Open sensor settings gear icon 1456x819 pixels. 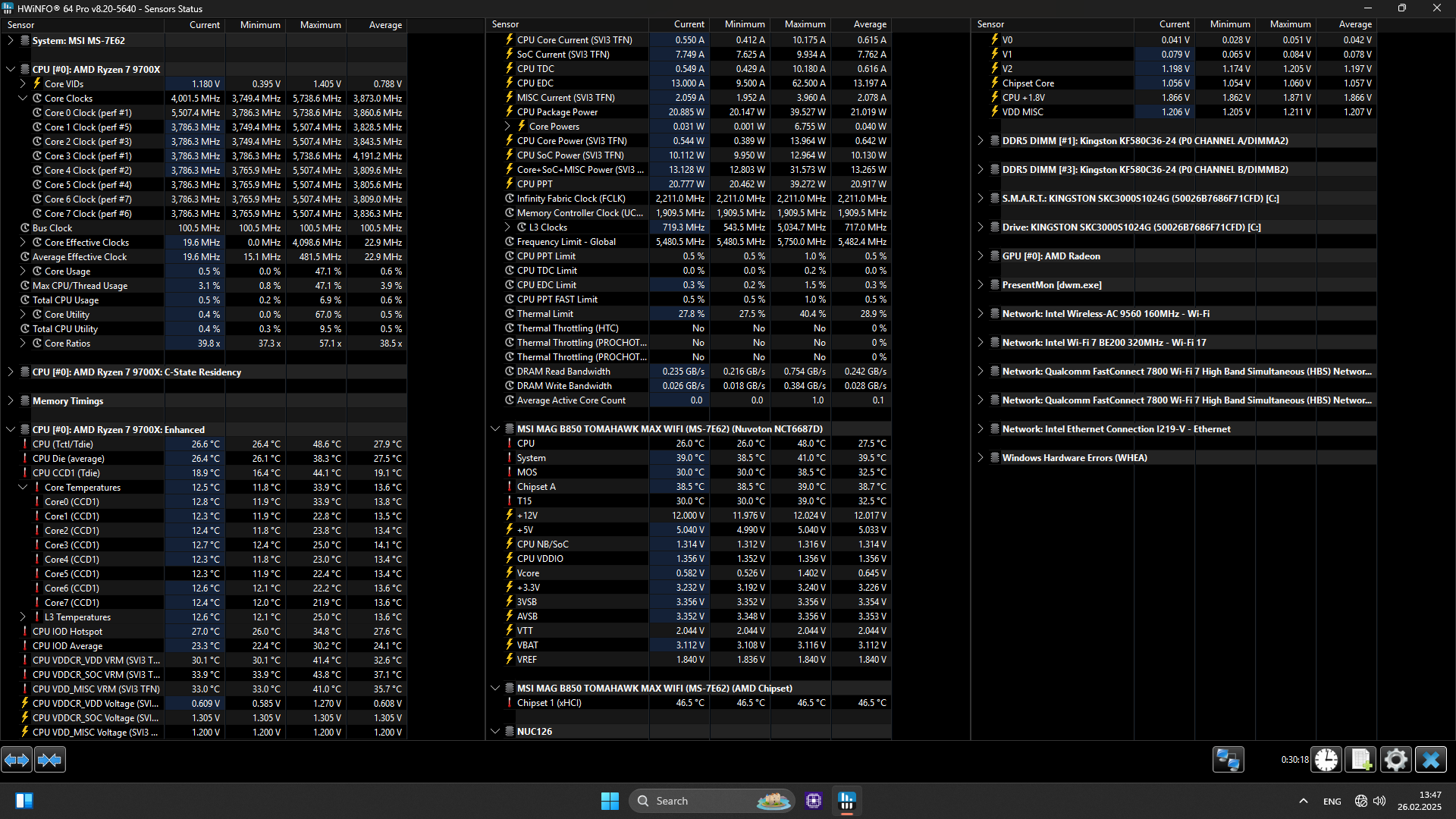click(x=1395, y=760)
